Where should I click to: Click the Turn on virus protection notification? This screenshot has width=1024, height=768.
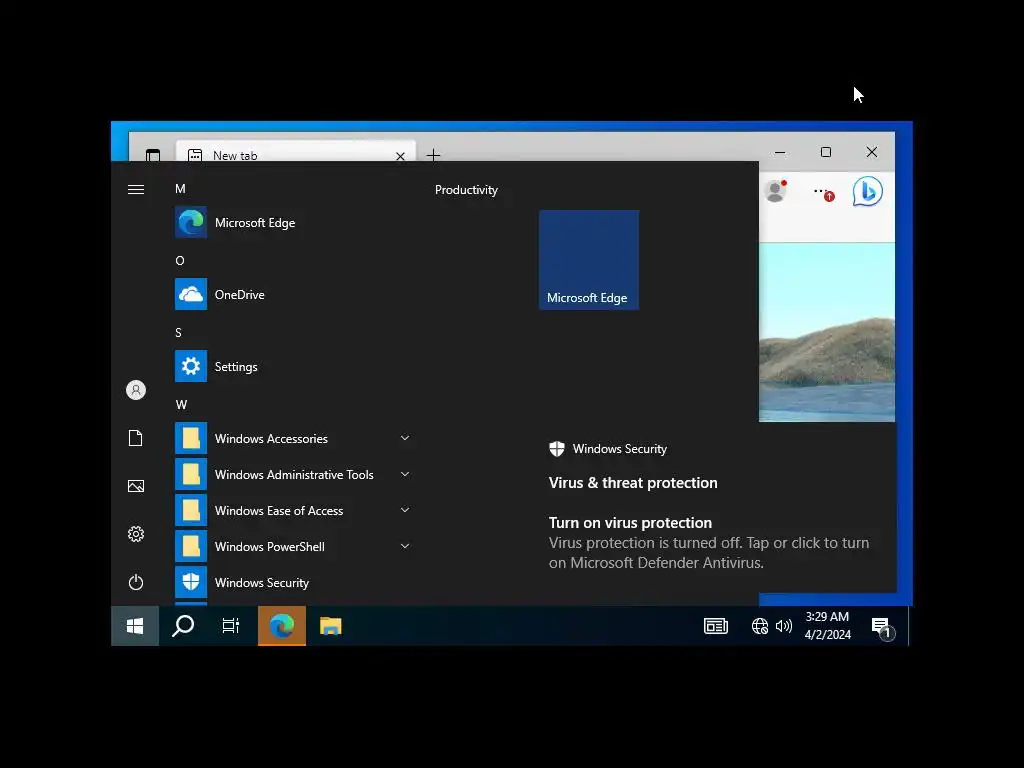pyautogui.click(x=710, y=543)
